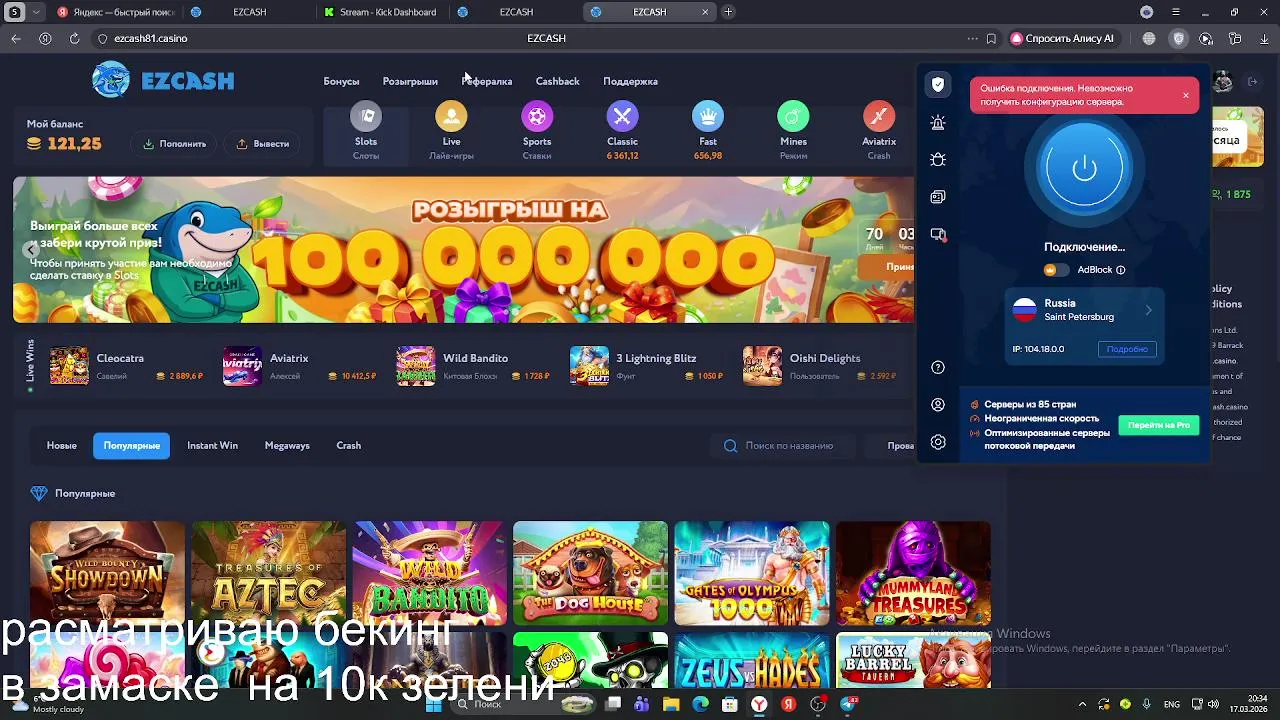Viewport: 1280px width, 720px height.
Task: Open the VPN help question icon
Action: 938,367
